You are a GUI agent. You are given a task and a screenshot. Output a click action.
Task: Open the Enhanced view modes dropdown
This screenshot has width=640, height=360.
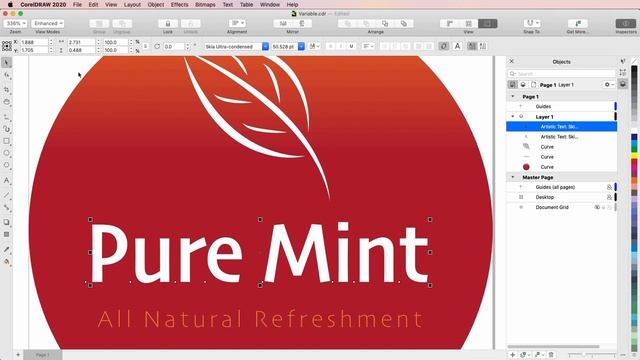point(48,23)
